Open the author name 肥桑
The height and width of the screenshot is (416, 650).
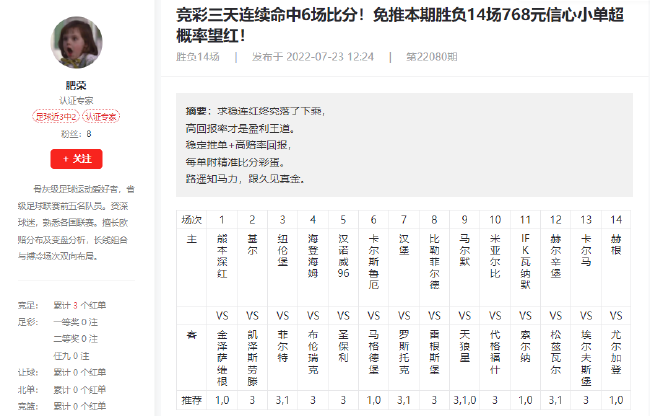[76, 85]
